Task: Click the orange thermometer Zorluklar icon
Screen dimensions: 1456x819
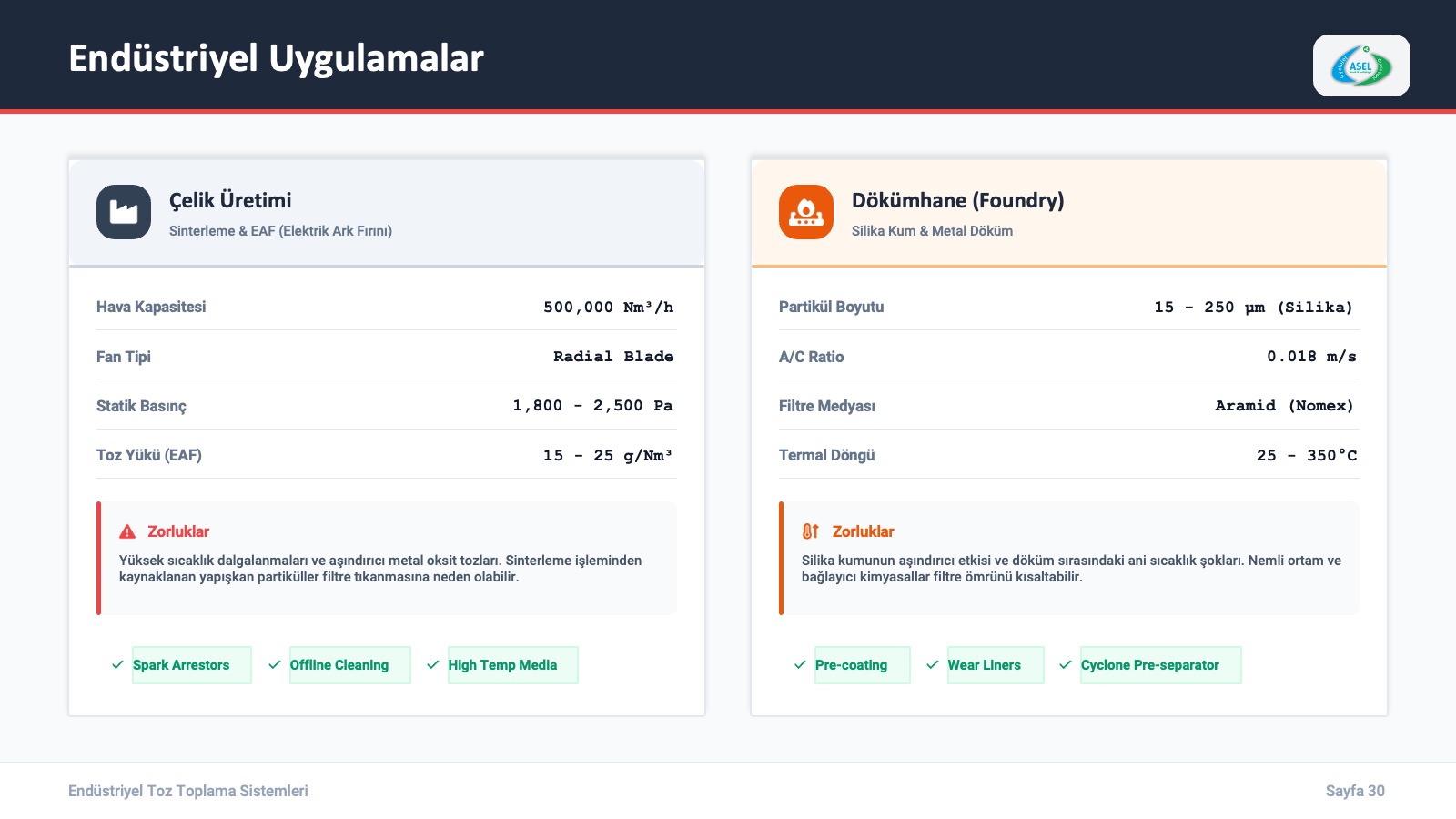Action: click(810, 531)
